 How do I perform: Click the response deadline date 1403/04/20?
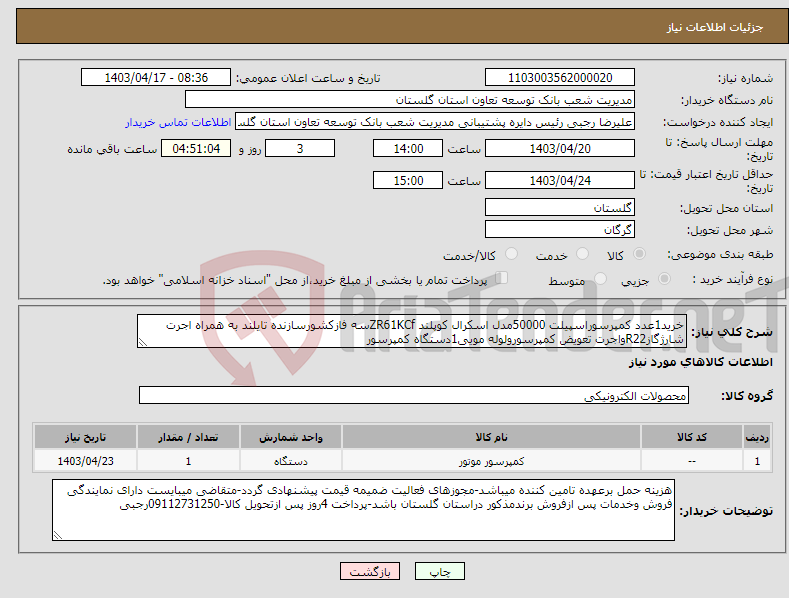point(560,148)
